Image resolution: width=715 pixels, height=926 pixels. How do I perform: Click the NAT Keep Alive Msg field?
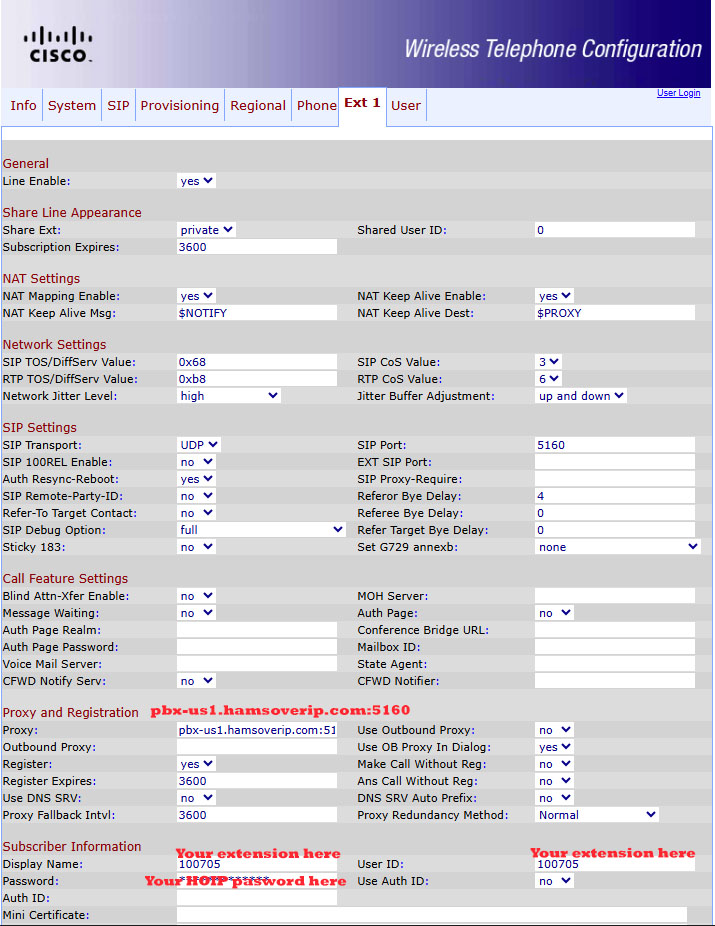(257, 313)
